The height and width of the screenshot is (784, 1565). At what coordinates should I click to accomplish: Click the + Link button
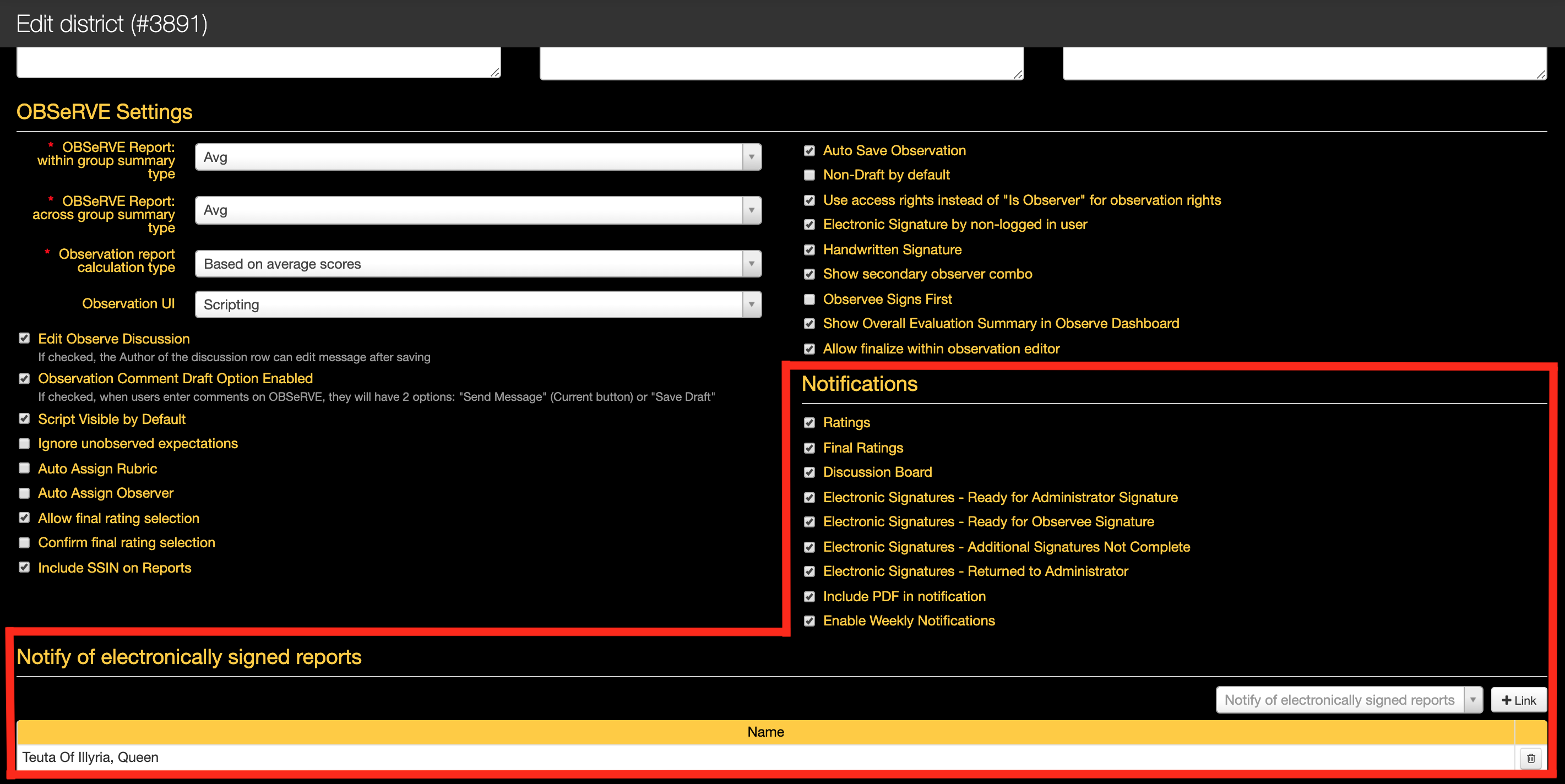(x=1518, y=700)
